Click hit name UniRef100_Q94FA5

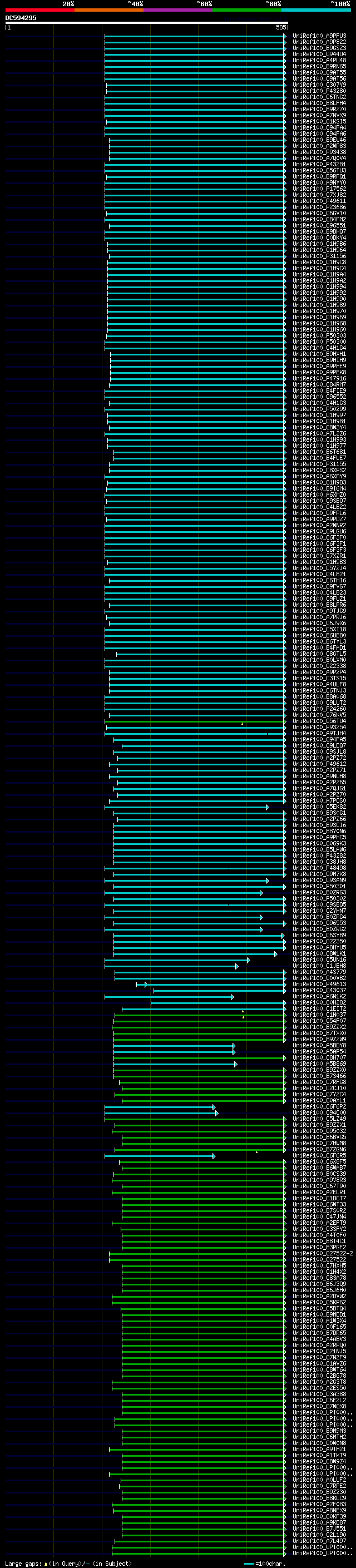[x=319, y=740]
